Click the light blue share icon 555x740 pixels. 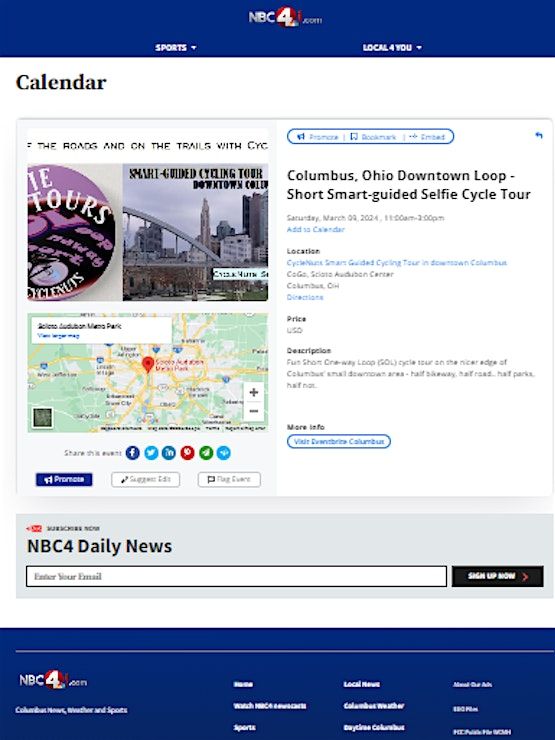pos(224,453)
